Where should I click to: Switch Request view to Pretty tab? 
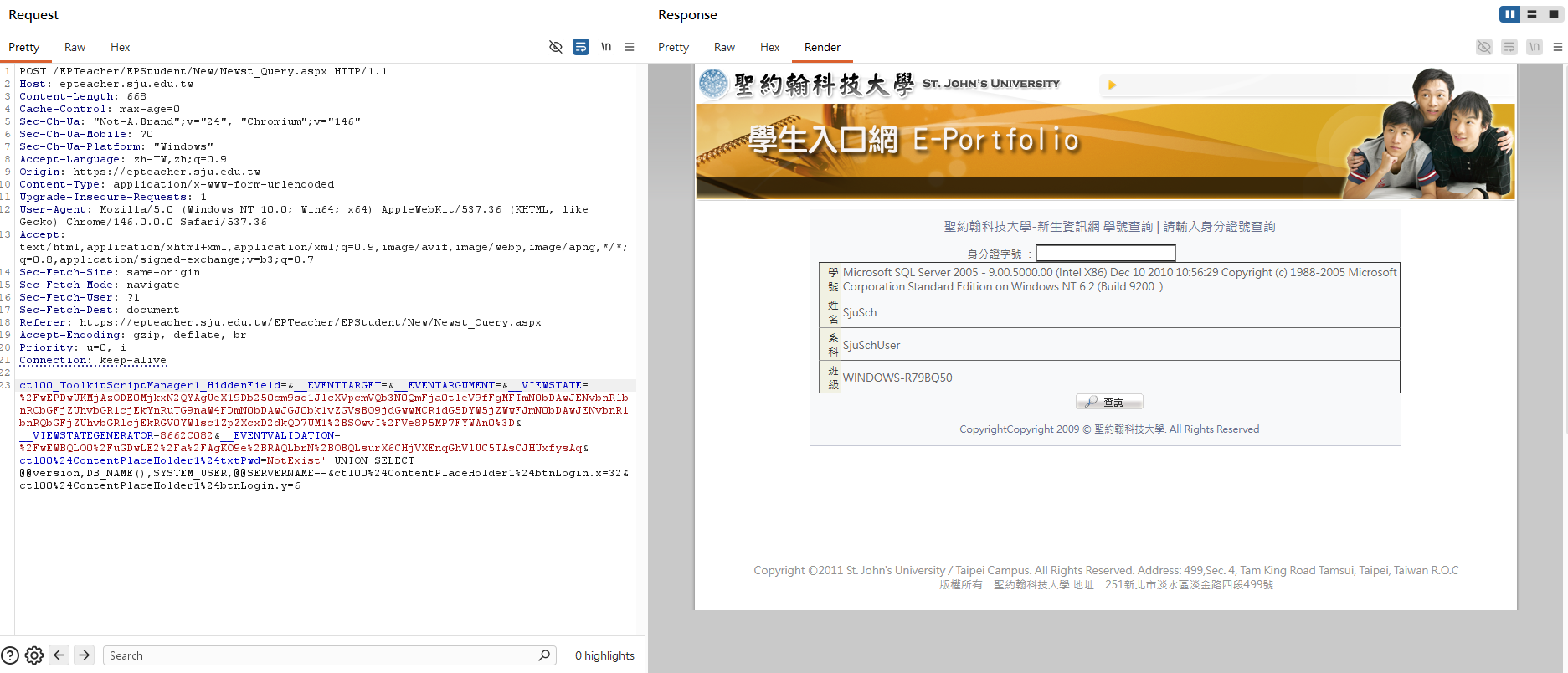click(x=24, y=47)
